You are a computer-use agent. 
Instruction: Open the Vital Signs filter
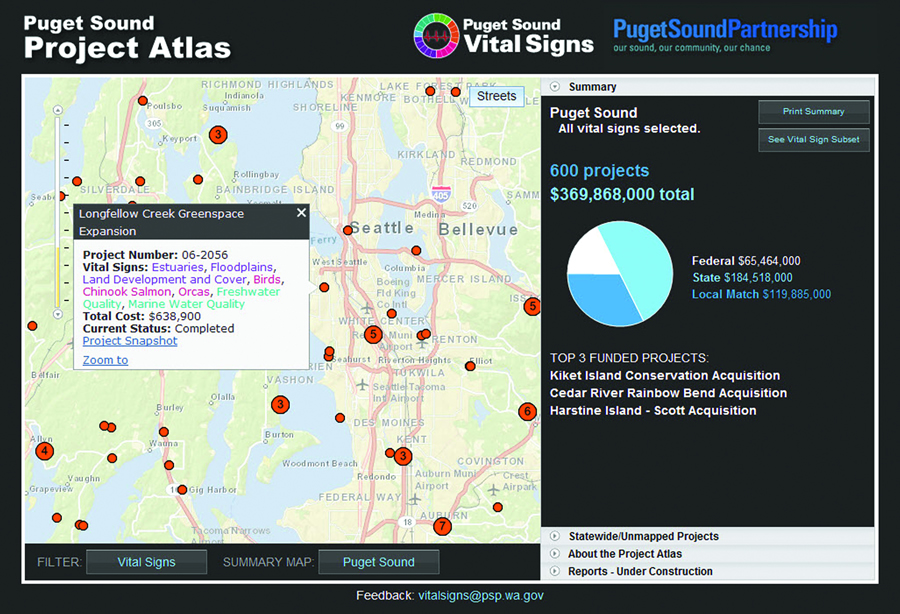[146, 562]
